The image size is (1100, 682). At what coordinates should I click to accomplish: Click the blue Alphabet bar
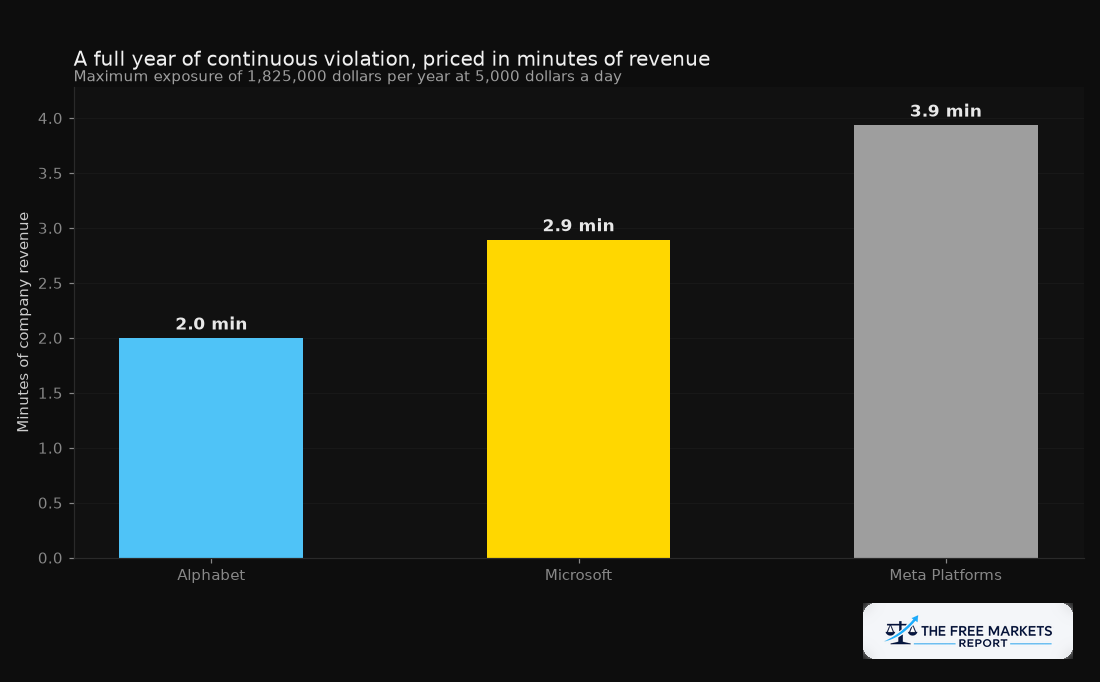[x=211, y=448]
